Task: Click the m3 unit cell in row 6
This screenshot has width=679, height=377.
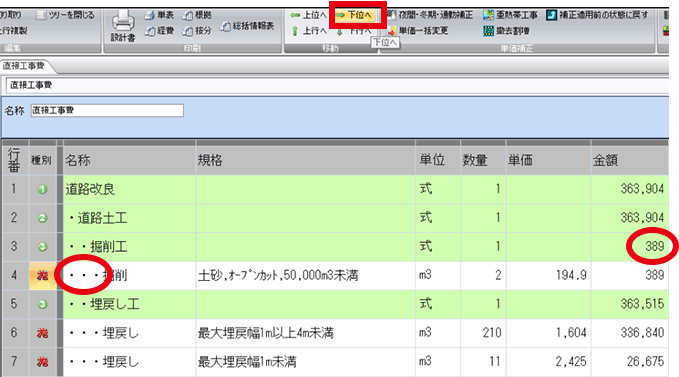Action: tap(437, 333)
